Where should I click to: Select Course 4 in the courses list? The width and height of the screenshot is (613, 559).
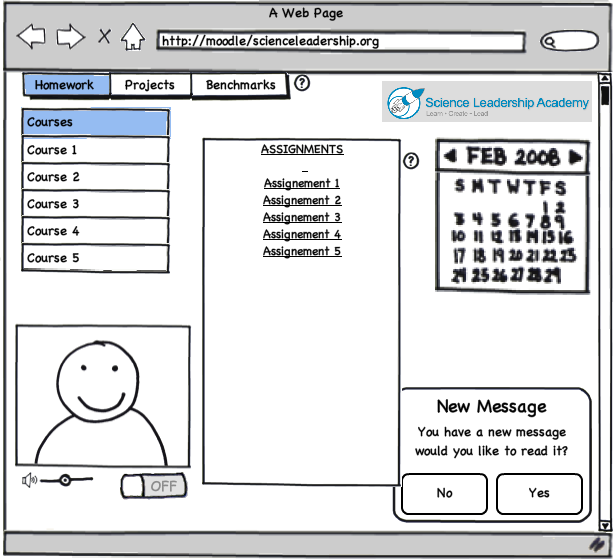95,231
